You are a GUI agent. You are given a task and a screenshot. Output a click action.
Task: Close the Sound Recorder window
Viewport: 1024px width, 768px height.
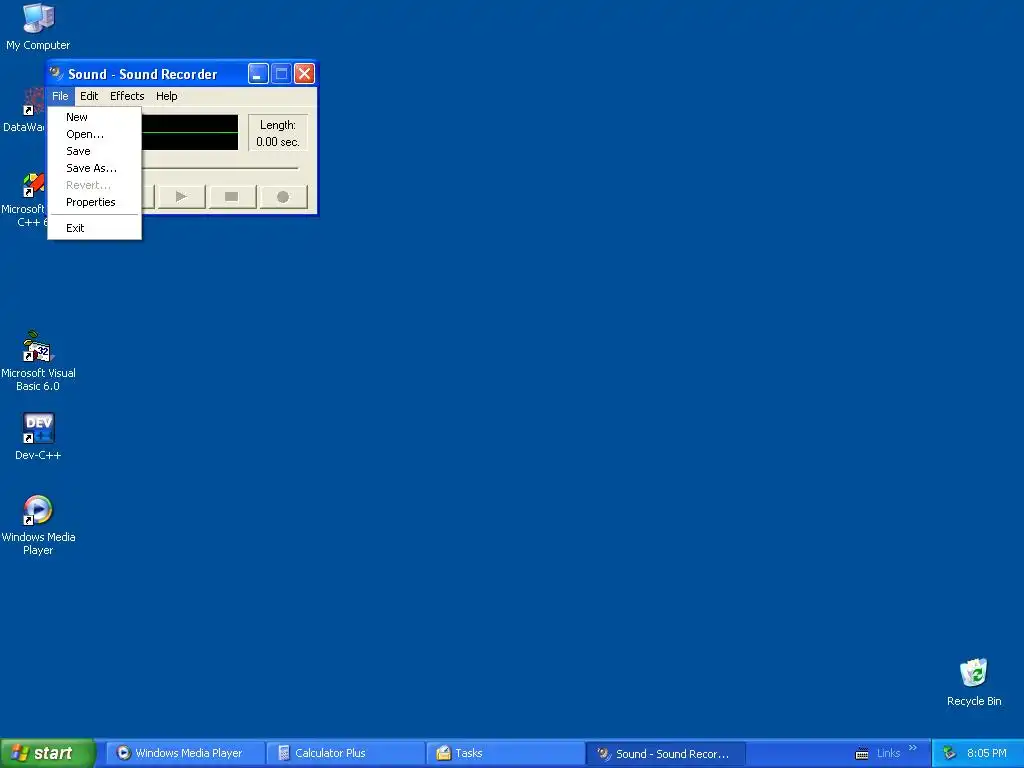click(x=304, y=74)
